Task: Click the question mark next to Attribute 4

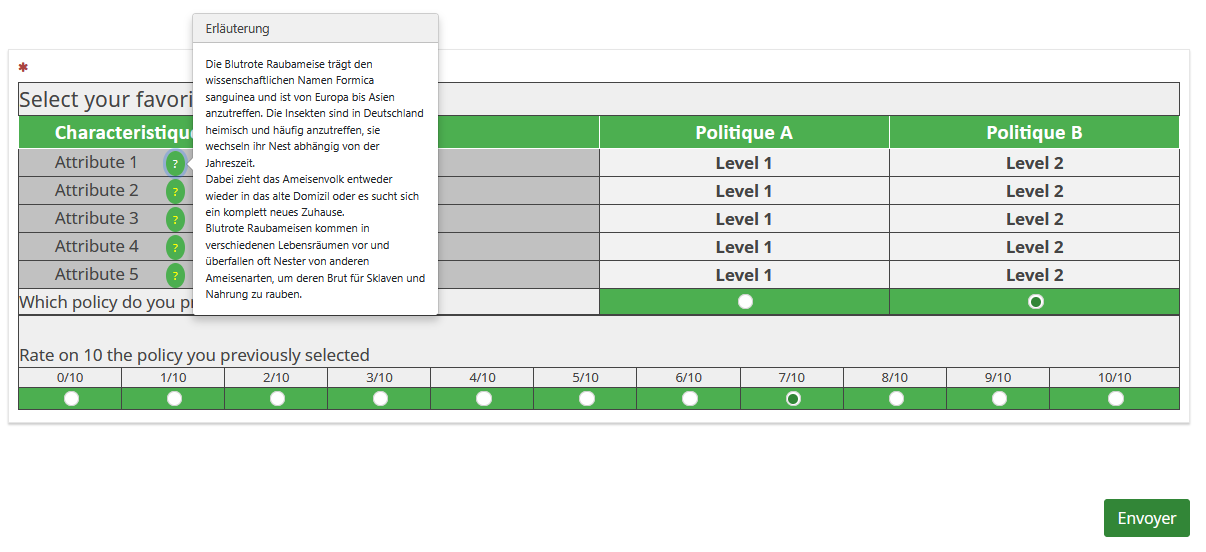Action: [x=175, y=247]
